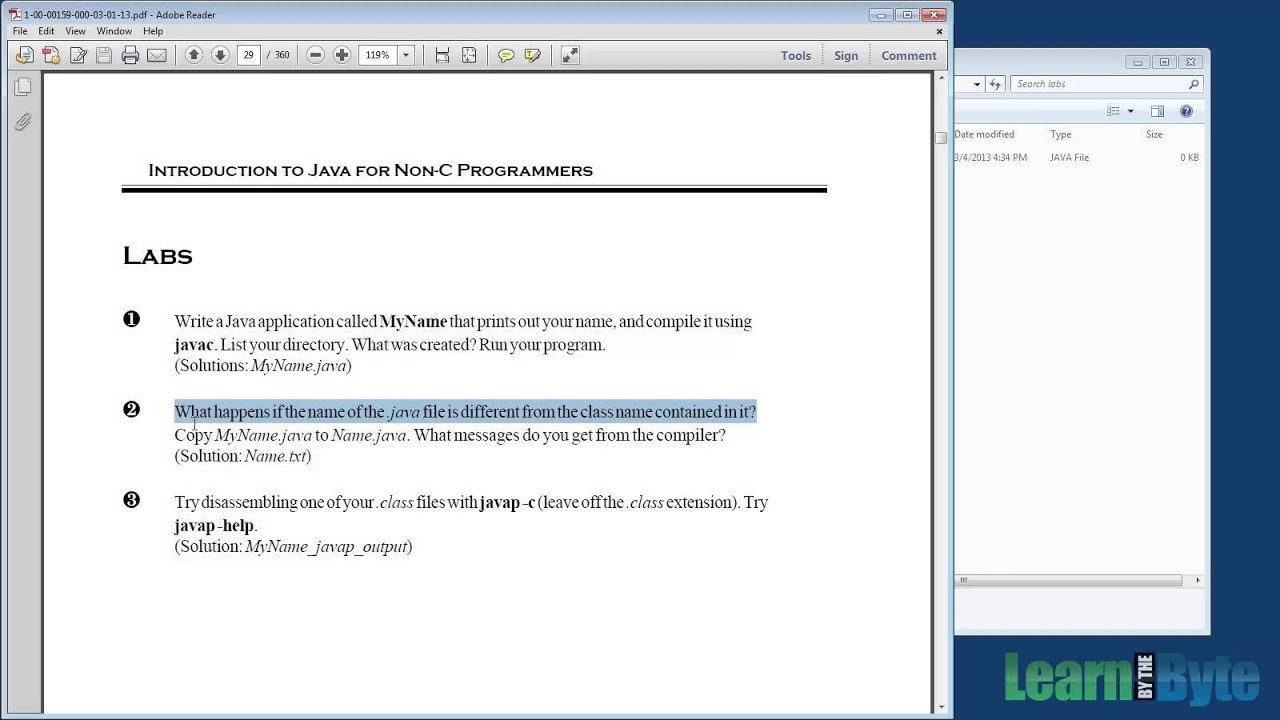Open Explorer view options dropdown arrow
The width and height of the screenshot is (1280, 720).
(1130, 111)
